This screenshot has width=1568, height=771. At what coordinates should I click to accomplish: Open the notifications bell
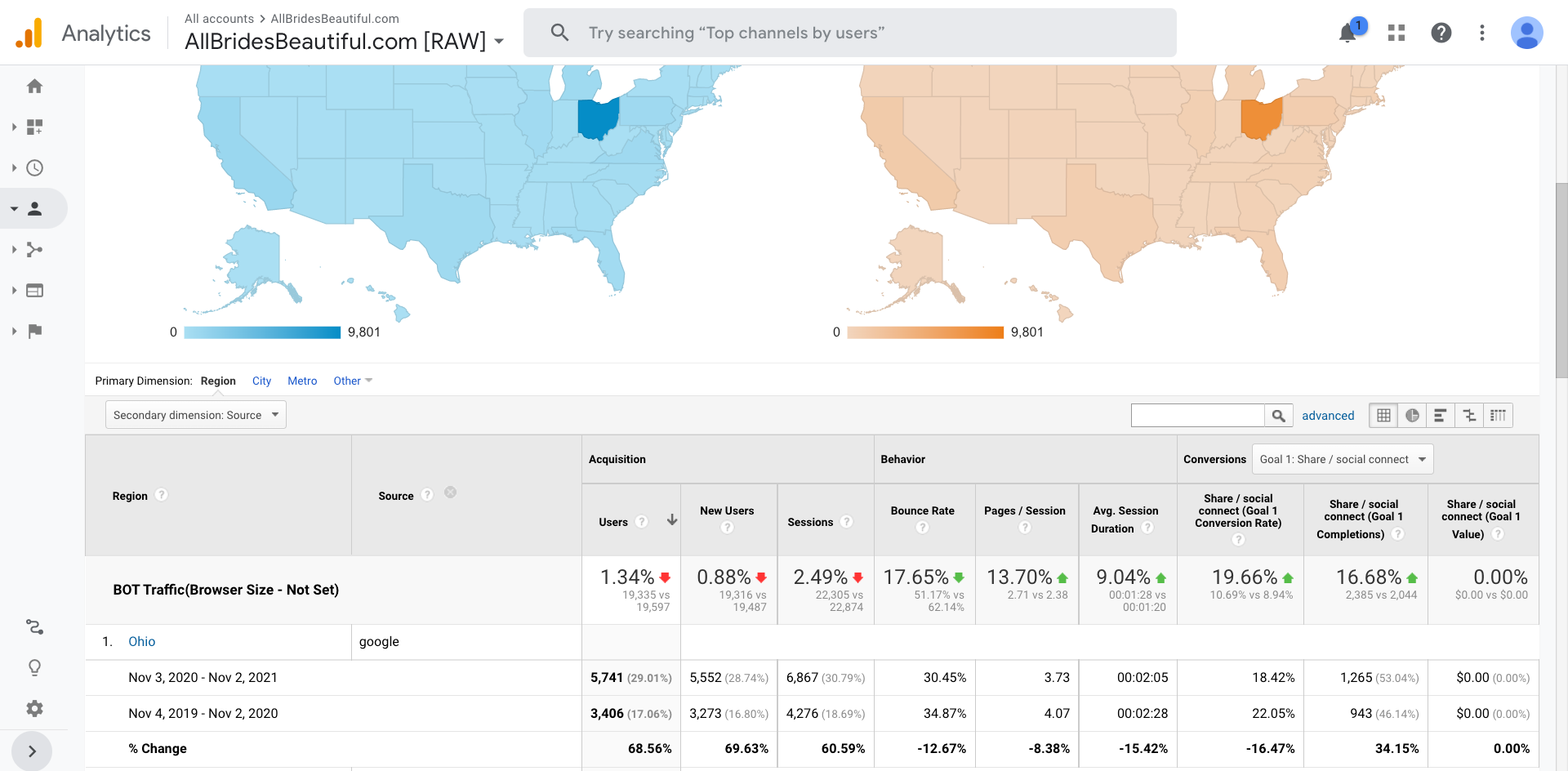1347,33
